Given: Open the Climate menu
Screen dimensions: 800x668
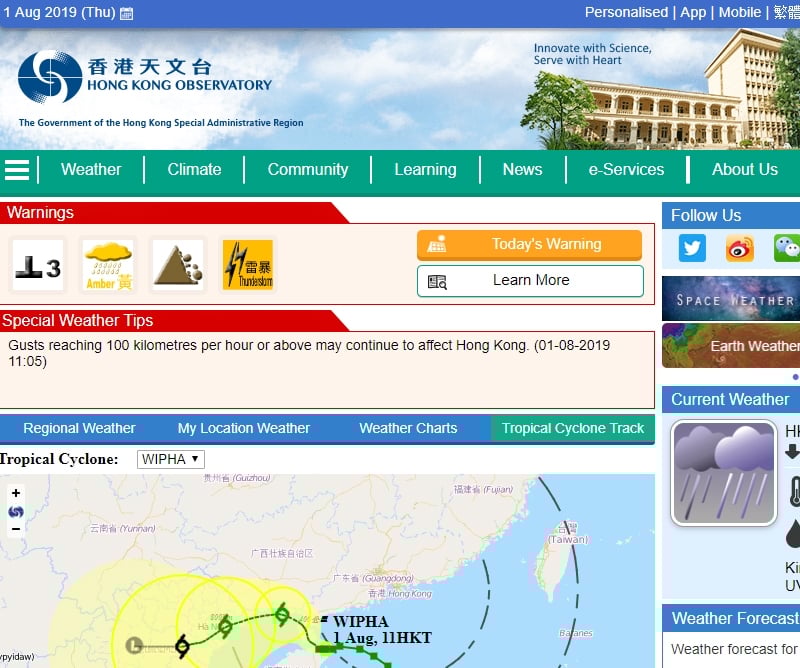Looking at the screenshot, I should [x=194, y=169].
